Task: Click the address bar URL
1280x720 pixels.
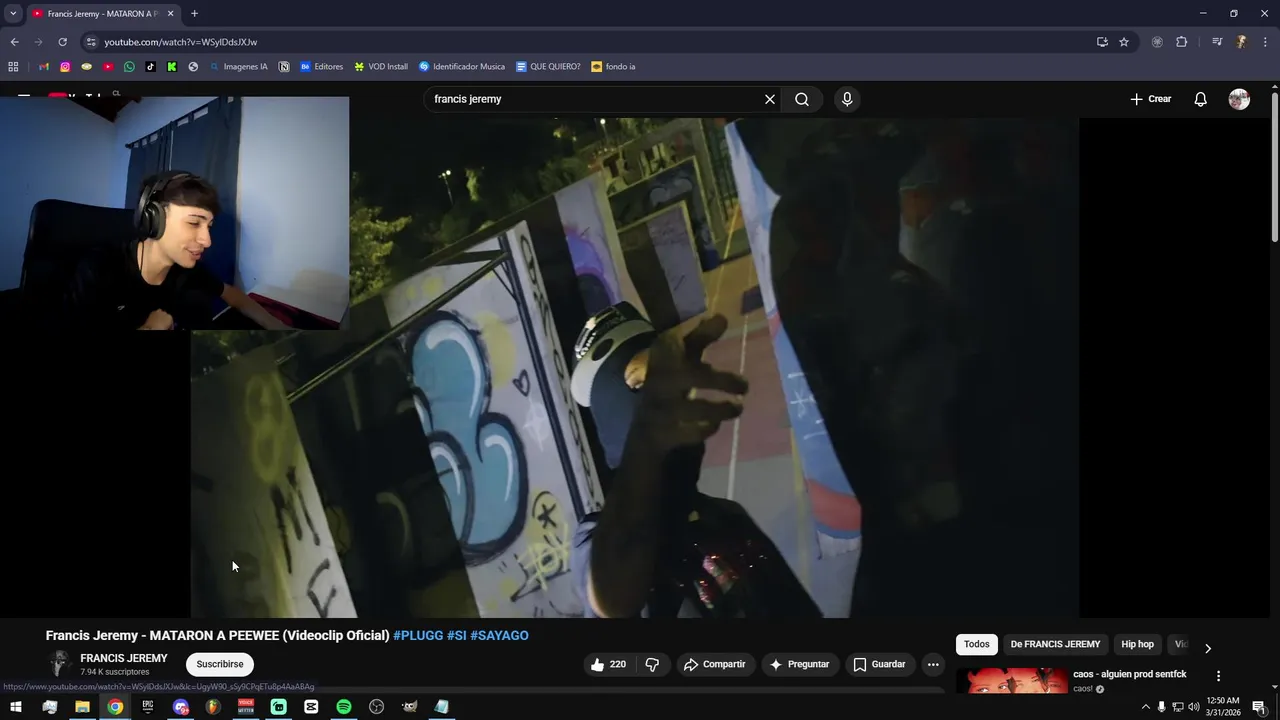Action: pyautogui.click(x=180, y=42)
